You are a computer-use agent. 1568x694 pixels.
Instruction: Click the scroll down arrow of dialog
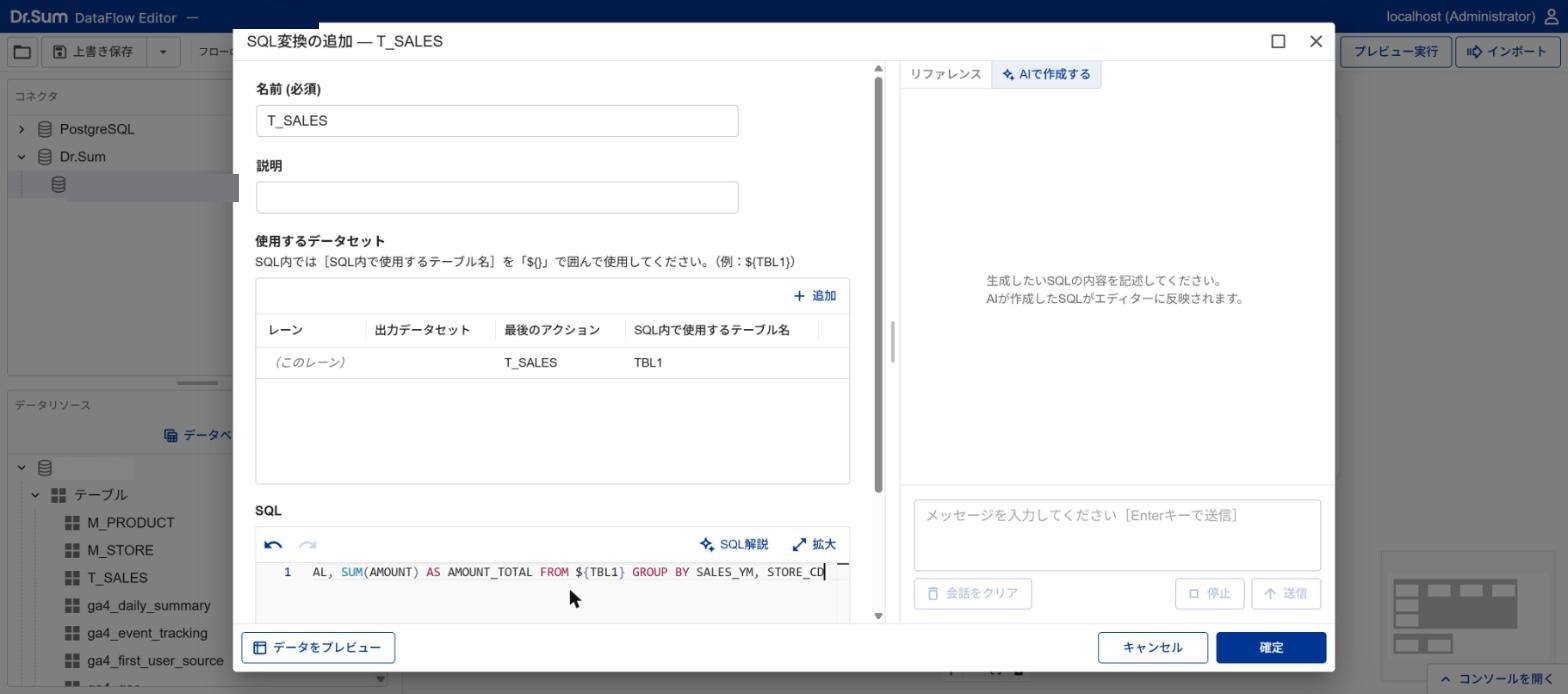pos(879,616)
